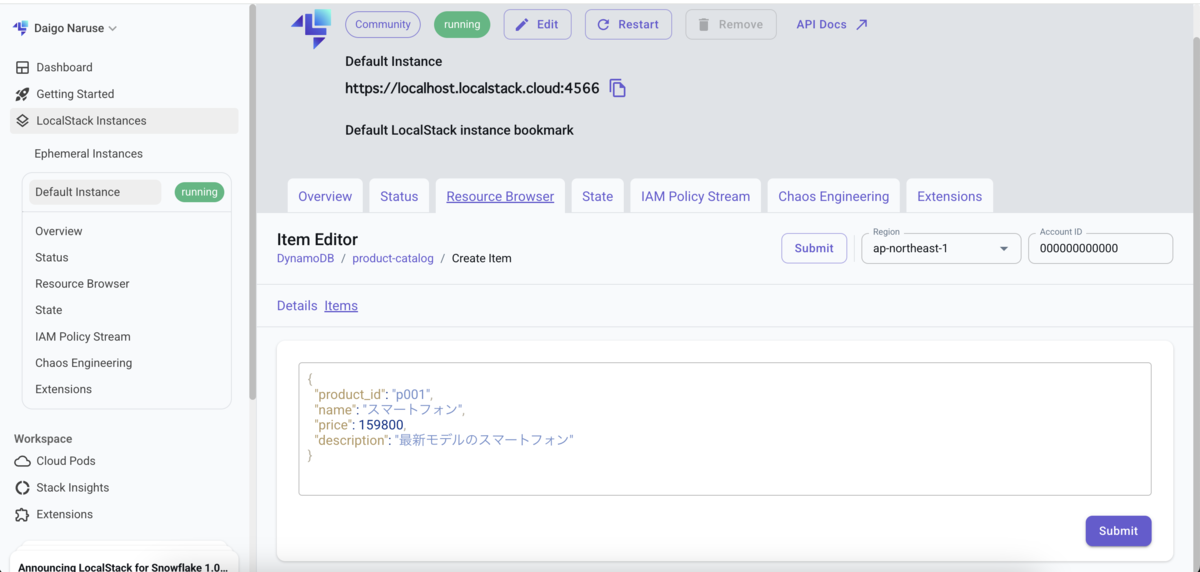The height and width of the screenshot is (572, 1200).
Task: Open Stack Insights in Workspace section
Action: click(x=73, y=488)
